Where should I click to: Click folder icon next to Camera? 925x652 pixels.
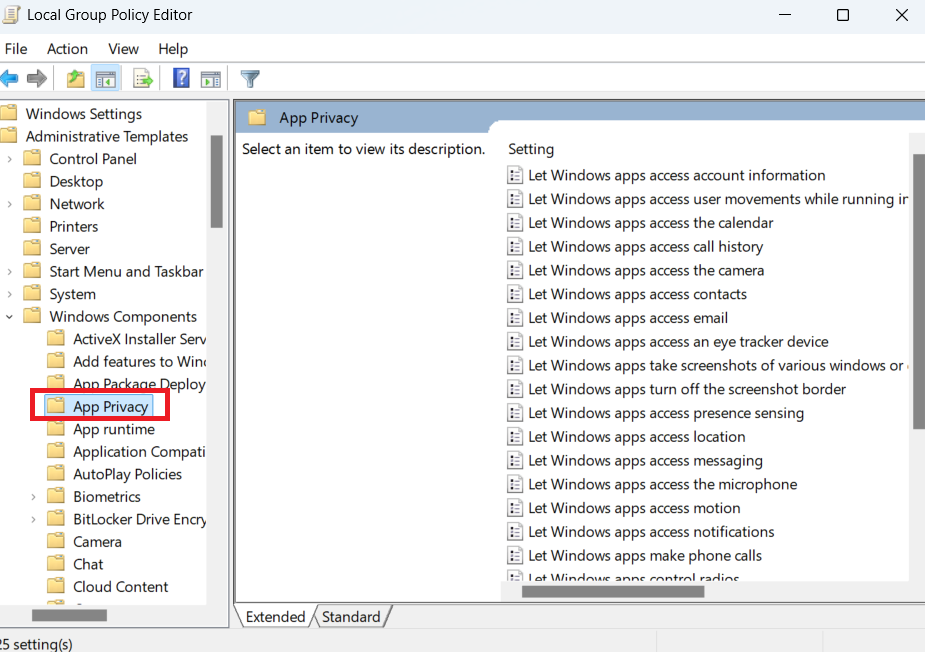(x=56, y=541)
